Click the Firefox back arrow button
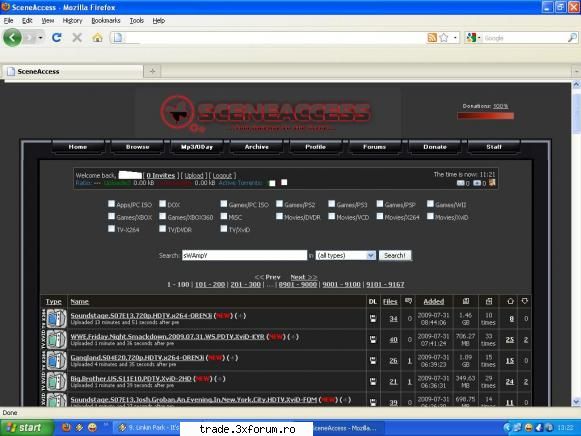The image size is (581, 436). click(x=12, y=37)
